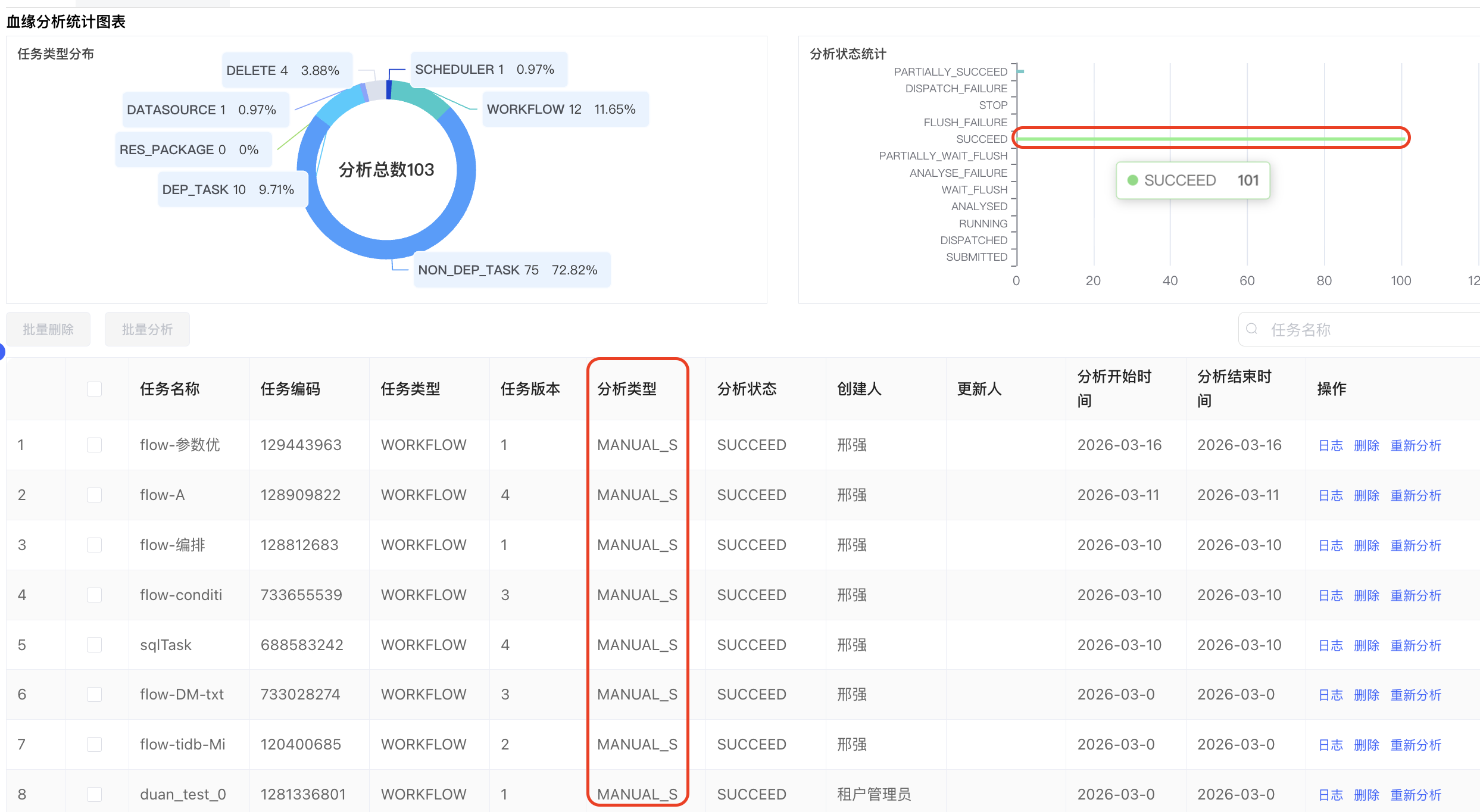Click 日志 for the flow-tidb-Mi row
The height and width of the screenshot is (812, 1480).
pos(1330,744)
